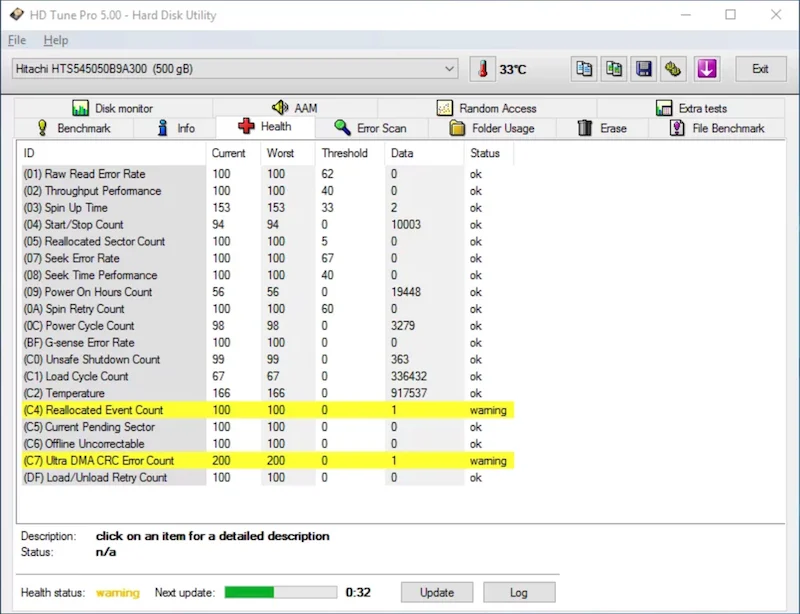
Task: Open the Extra tests tab
Action: pos(691,108)
